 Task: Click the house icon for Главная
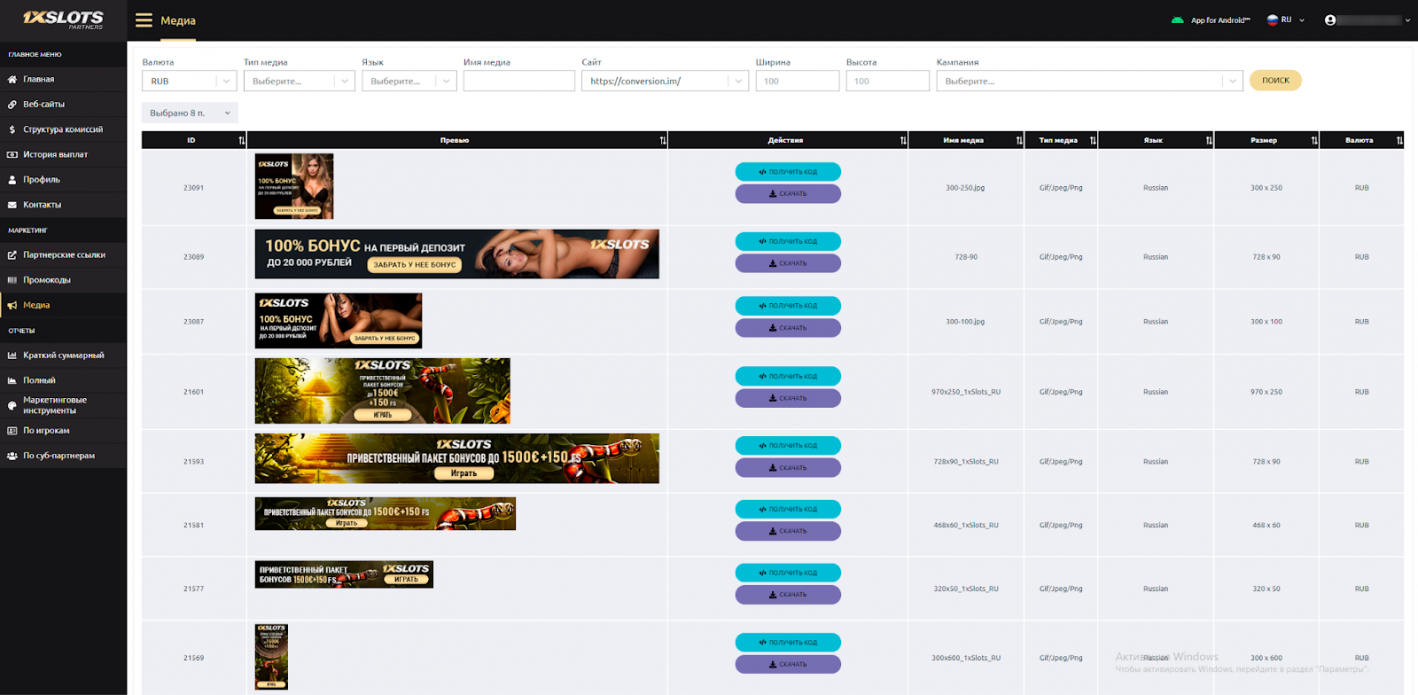coord(12,79)
